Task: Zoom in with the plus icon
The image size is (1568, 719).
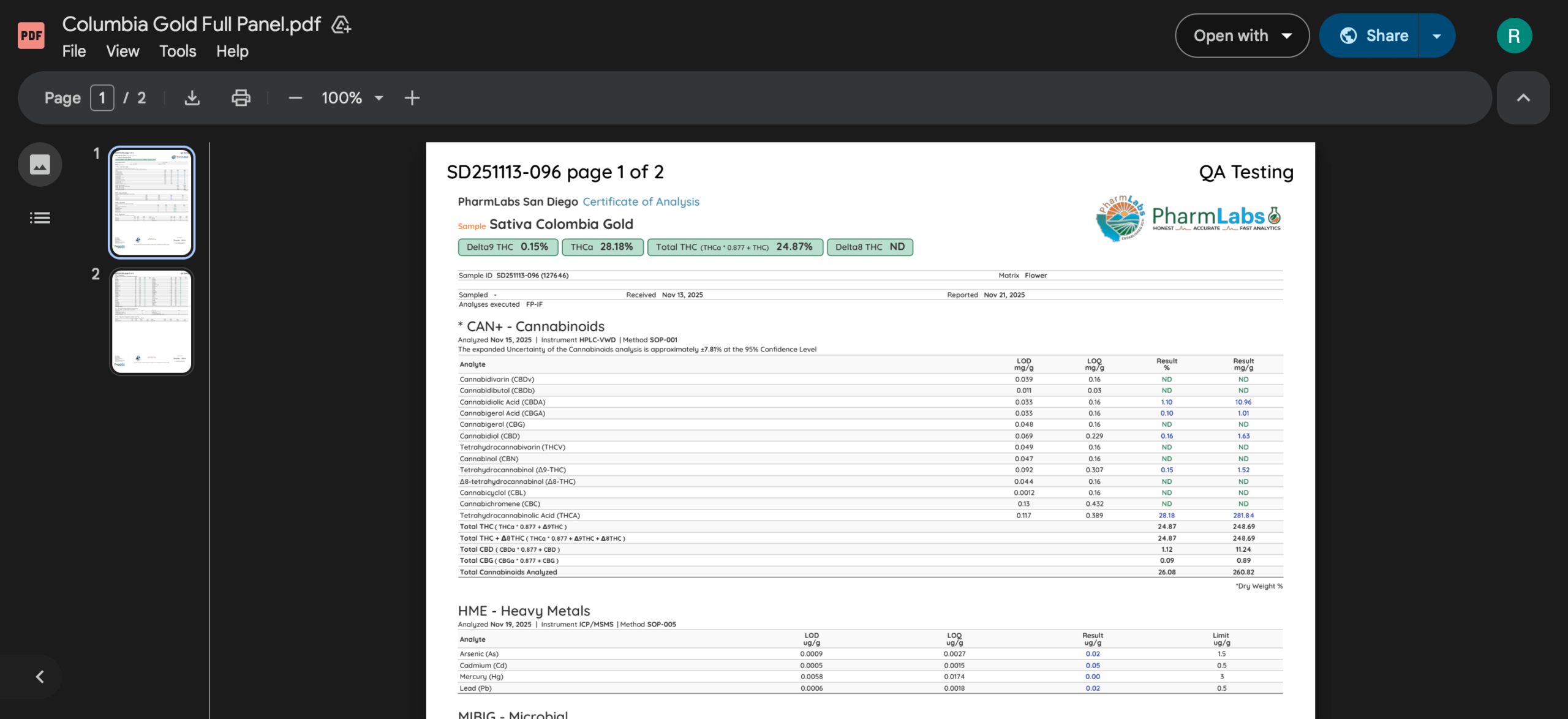Action: click(412, 98)
